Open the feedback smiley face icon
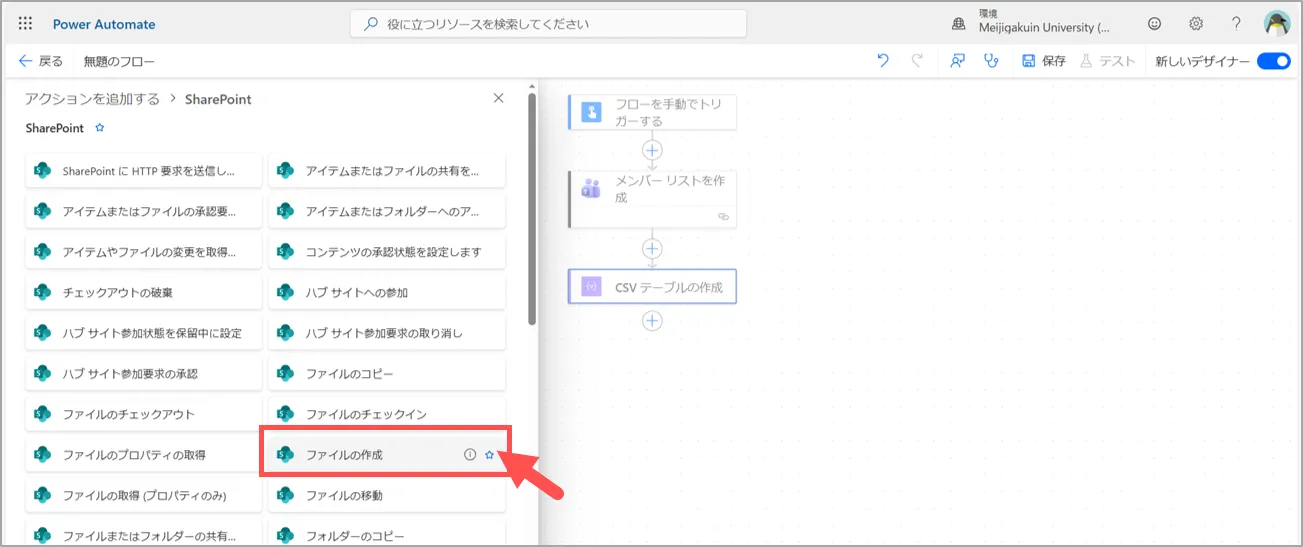1303x547 pixels. (x=1155, y=24)
